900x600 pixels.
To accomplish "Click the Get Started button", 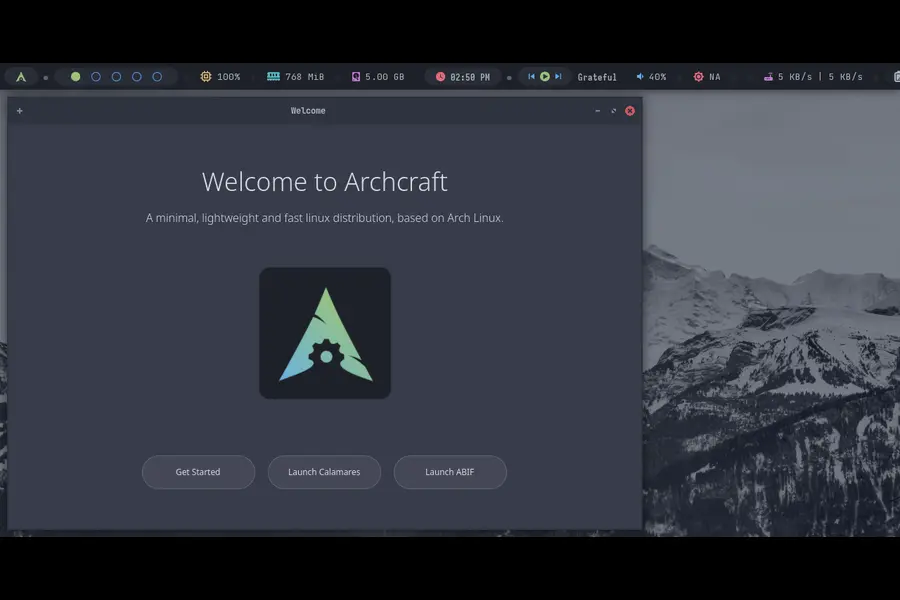I will [199, 472].
